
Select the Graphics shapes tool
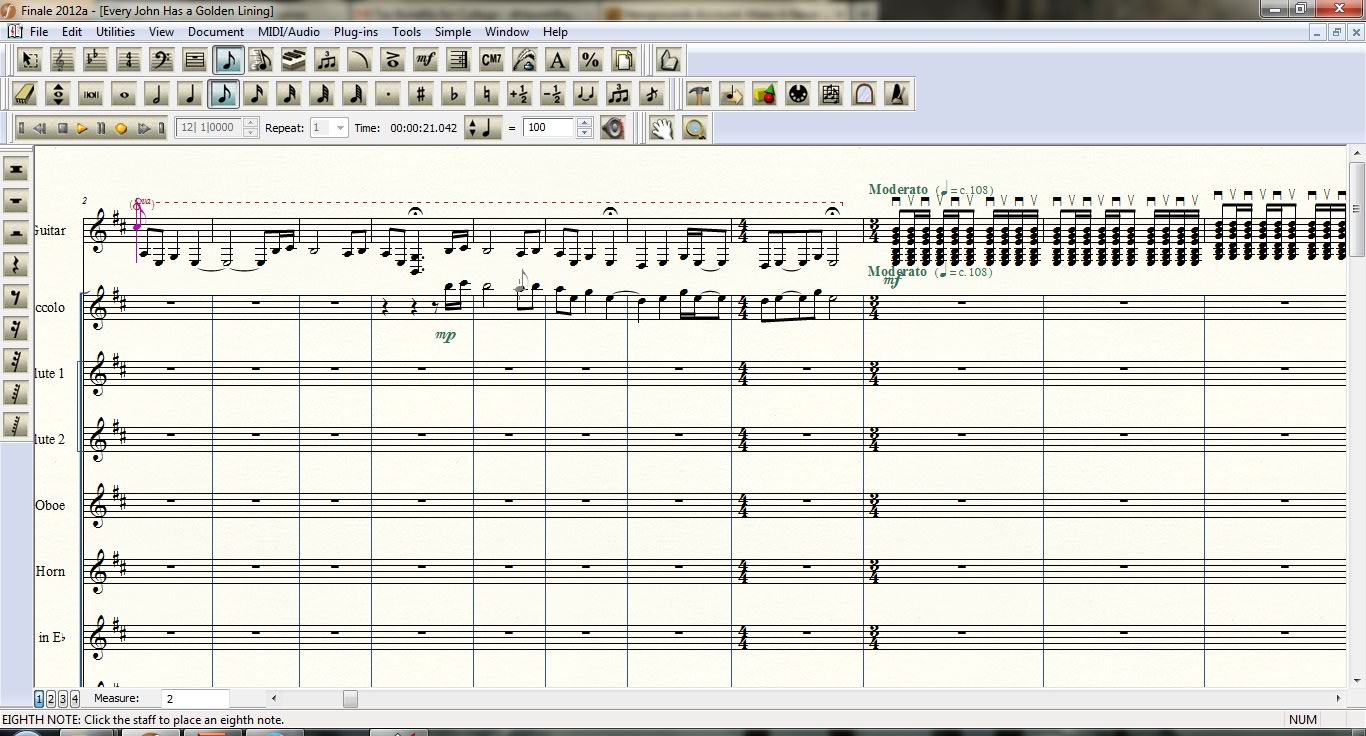point(765,94)
